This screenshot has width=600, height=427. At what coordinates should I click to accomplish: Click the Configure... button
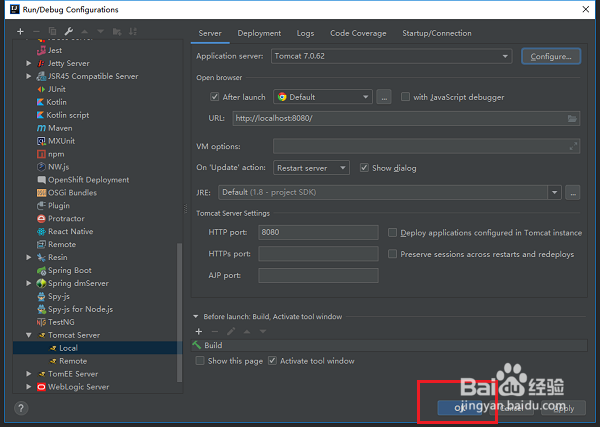coord(551,56)
